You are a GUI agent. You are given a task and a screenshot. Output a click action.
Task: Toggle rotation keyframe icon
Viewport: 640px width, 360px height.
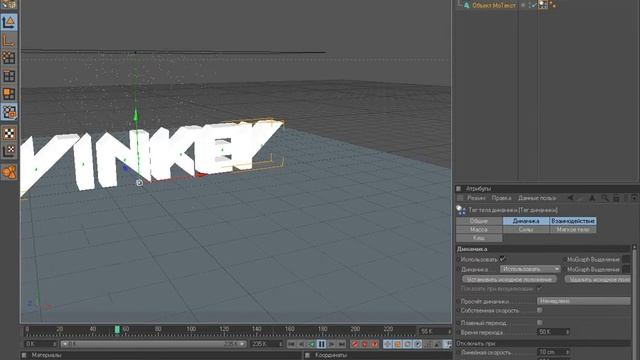(x=407, y=344)
